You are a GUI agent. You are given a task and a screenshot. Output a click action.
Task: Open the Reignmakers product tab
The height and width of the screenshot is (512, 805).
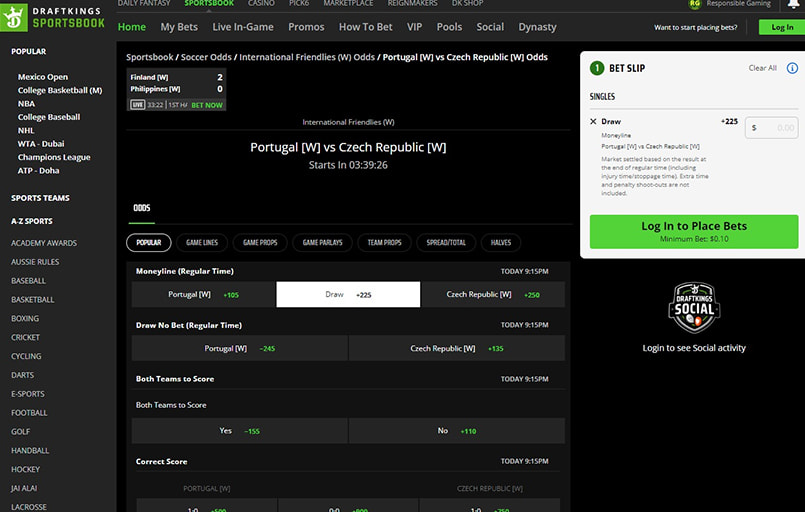[412, 4]
